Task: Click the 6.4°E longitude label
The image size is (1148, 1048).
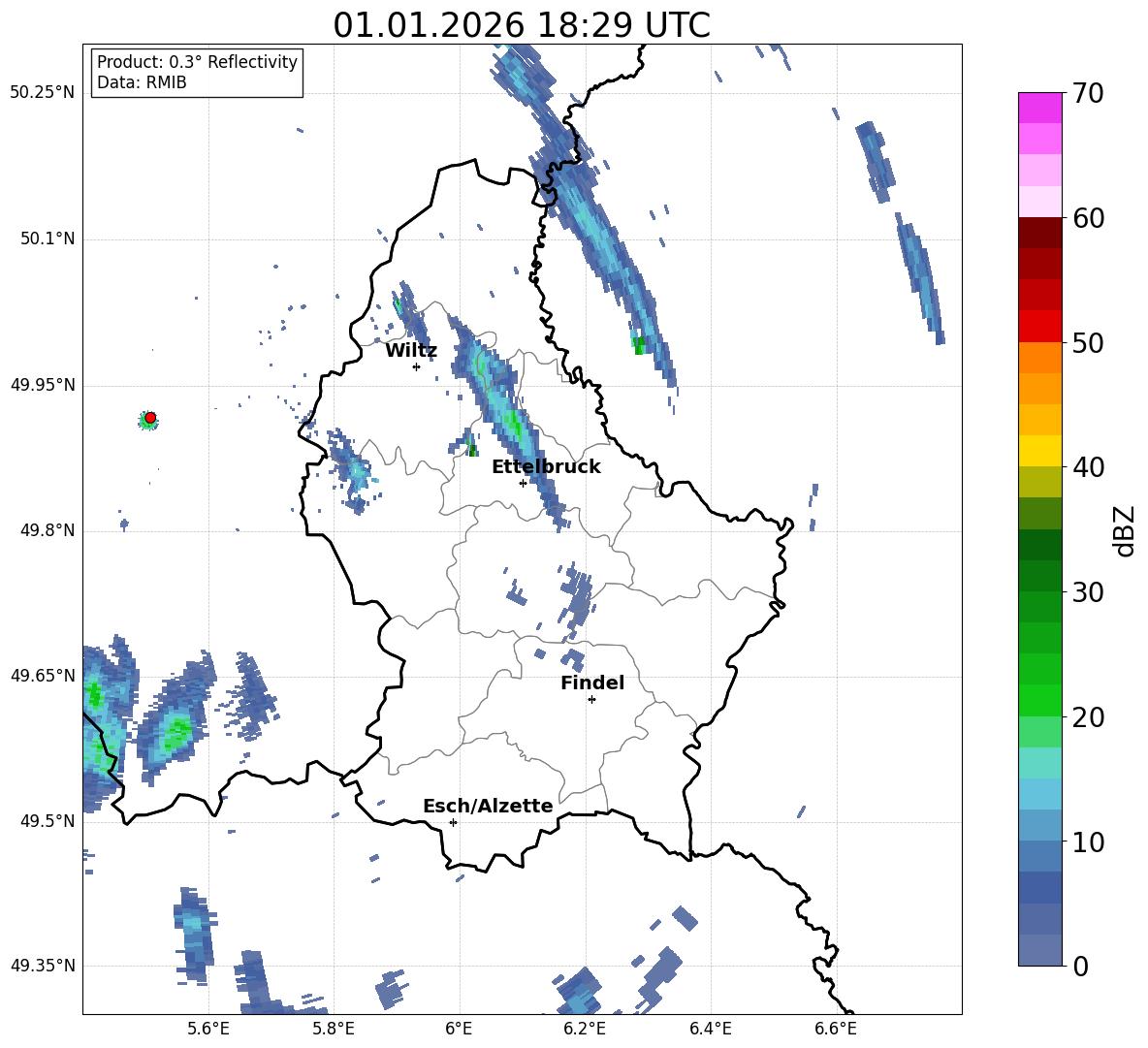Action: click(x=710, y=1029)
